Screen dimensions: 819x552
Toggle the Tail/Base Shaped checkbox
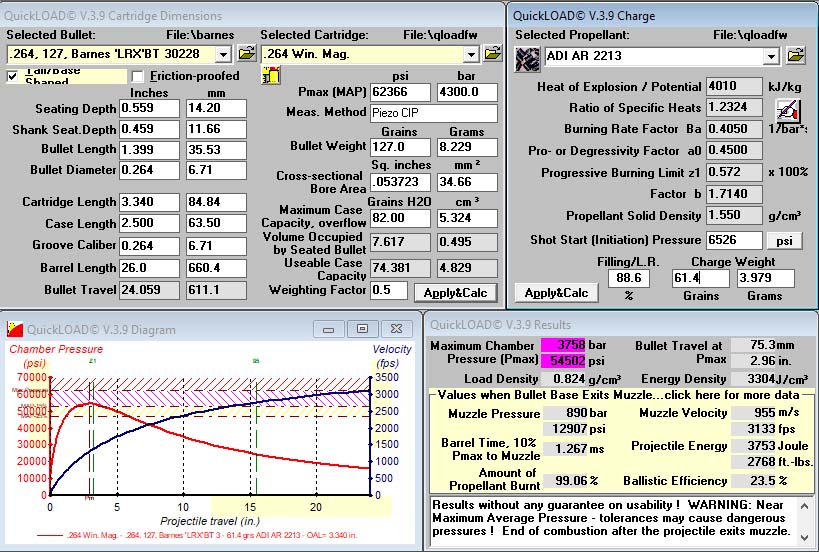(x=13, y=76)
